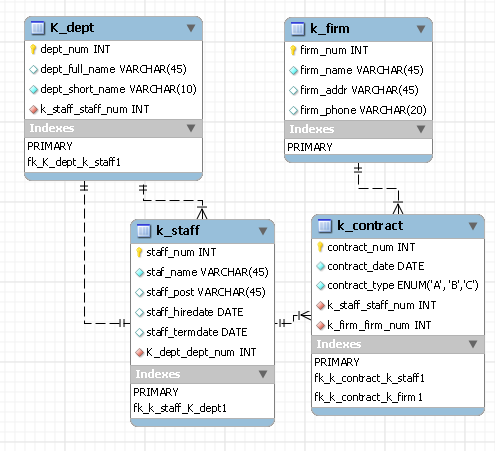The height and width of the screenshot is (451, 495).
Task: Collapse the k_staff table using header arrow
Action: 263,231
